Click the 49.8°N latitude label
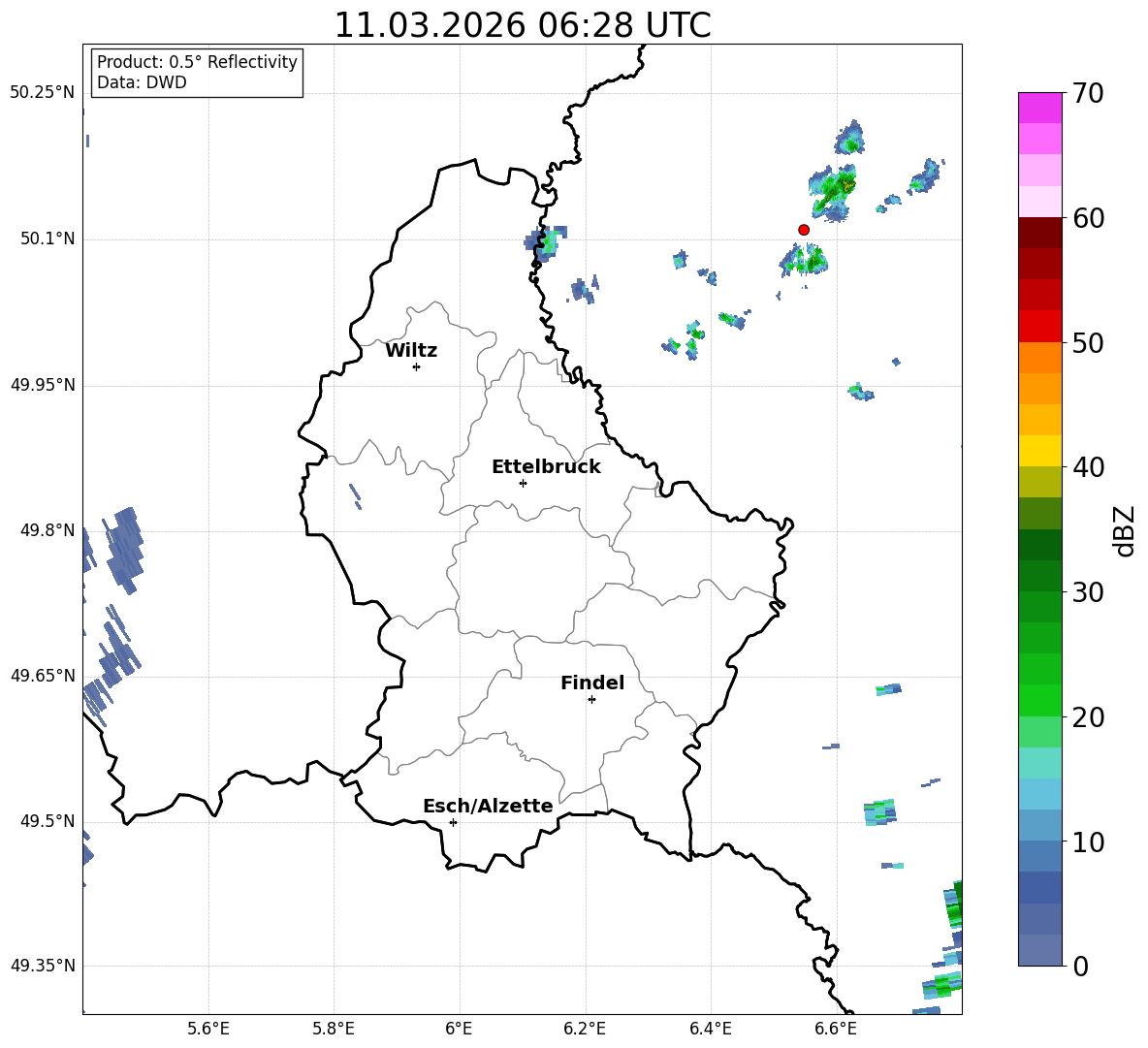1148x1048 pixels. coord(48,530)
